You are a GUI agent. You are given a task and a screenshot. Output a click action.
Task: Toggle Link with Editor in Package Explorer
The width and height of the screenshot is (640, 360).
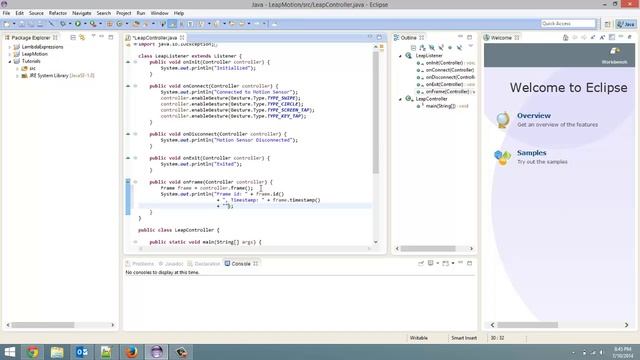[x=82, y=38]
